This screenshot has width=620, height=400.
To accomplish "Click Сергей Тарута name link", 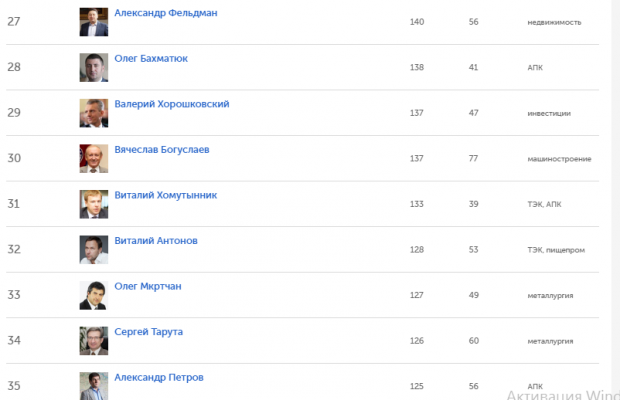I will pyautogui.click(x=150, y=332).
